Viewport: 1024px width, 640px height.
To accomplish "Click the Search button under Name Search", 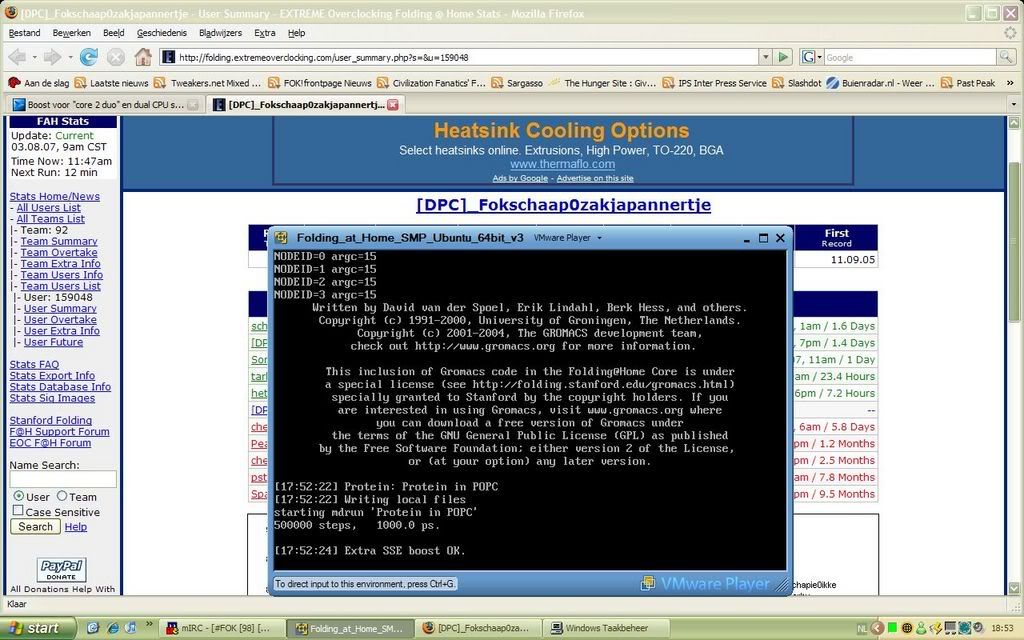I will pyautogui.click(x=35, y=526).
